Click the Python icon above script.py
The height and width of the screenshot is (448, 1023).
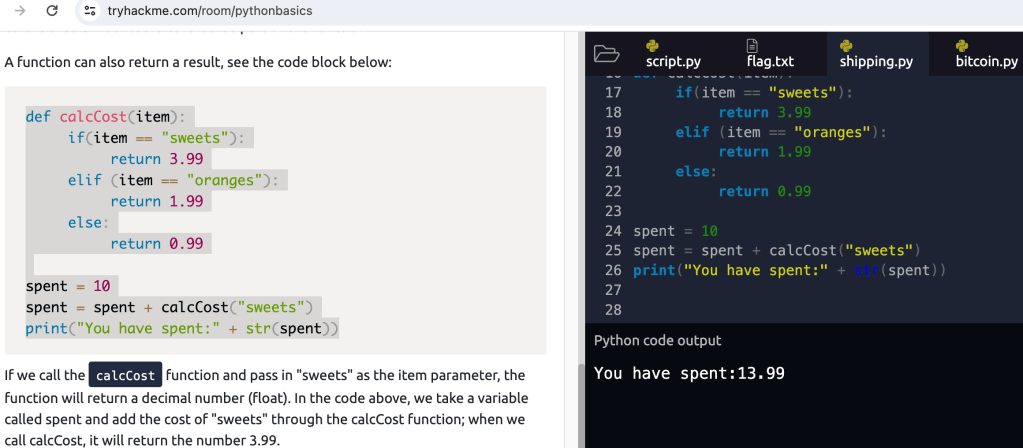[x=652, y=45]
